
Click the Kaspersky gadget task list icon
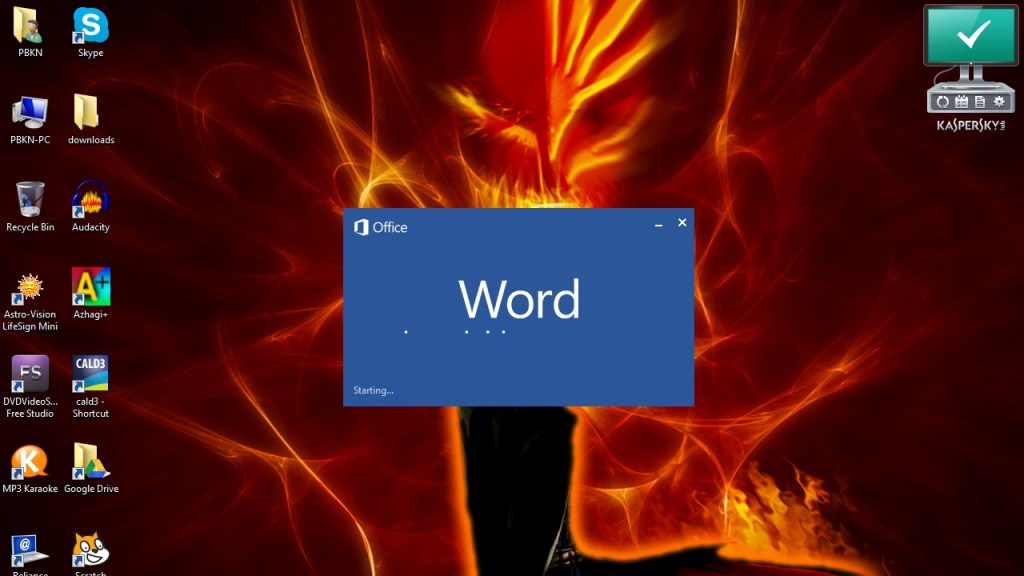[x=961, y=102]
